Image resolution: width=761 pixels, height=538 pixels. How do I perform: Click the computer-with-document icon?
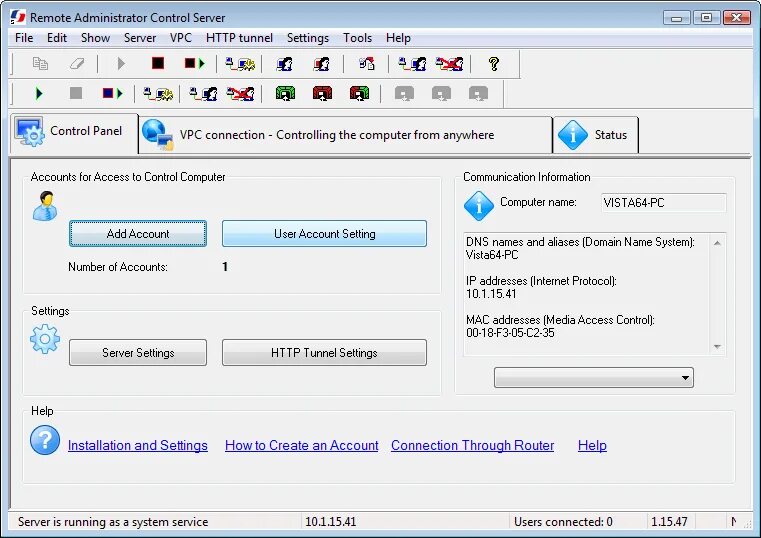coord(366,64)
